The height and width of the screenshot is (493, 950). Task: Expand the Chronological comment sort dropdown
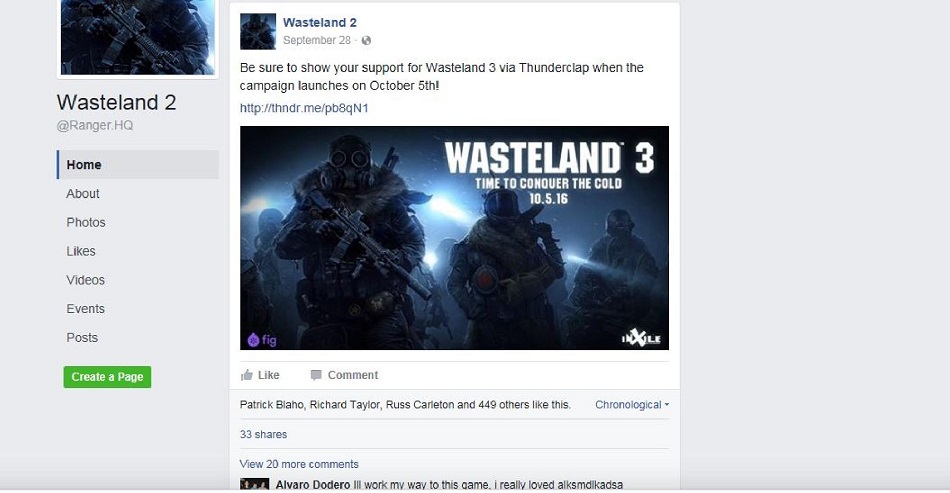[x=632, y=405]
